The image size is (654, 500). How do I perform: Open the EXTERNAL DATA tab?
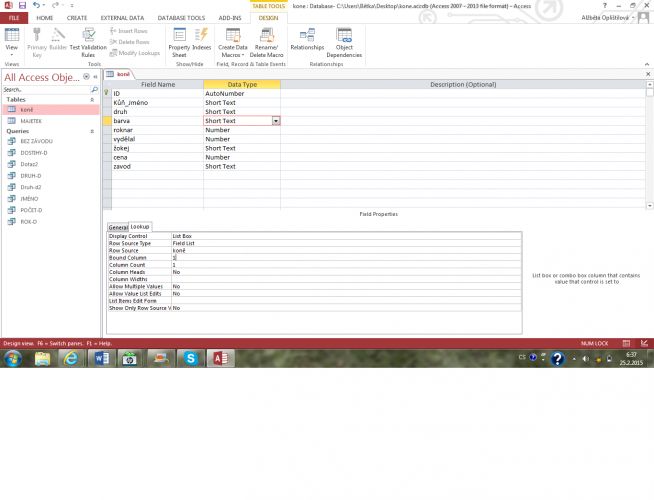point(122,18)
